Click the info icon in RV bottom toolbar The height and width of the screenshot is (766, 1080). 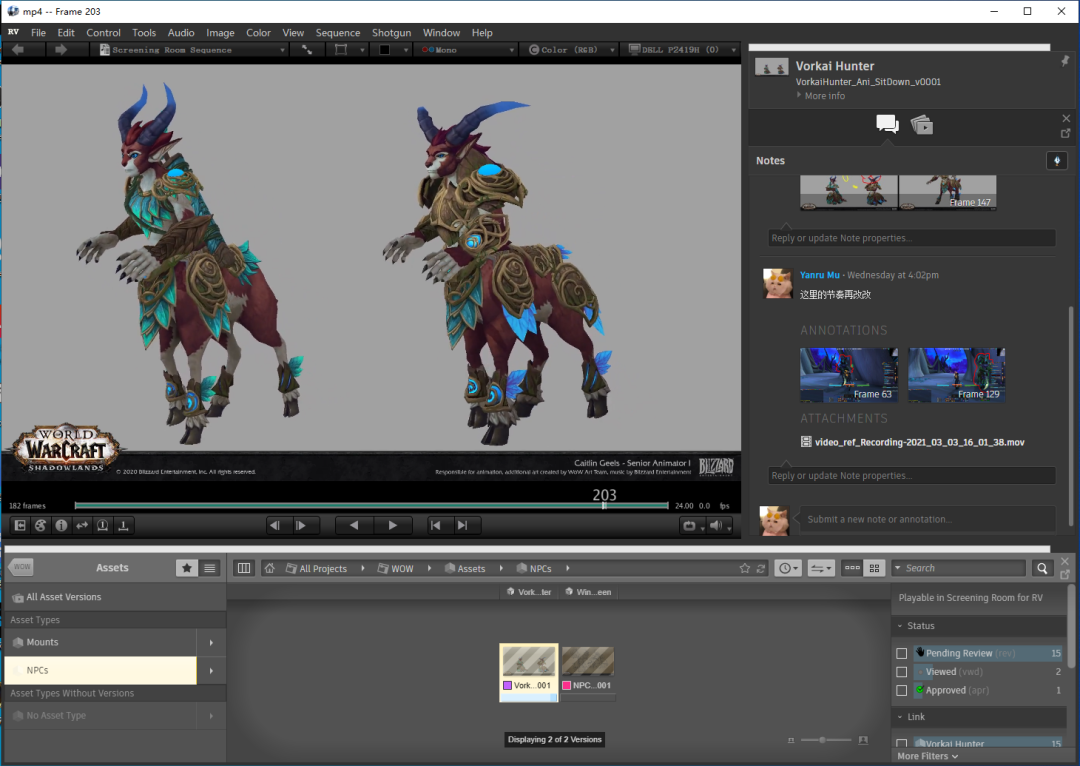point(61,525)
